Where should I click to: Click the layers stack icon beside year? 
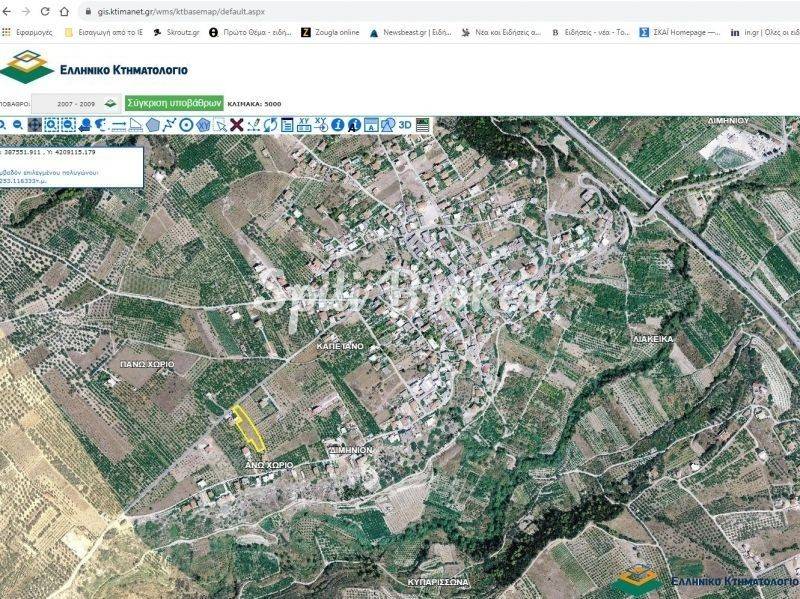[x=110, y=103]
